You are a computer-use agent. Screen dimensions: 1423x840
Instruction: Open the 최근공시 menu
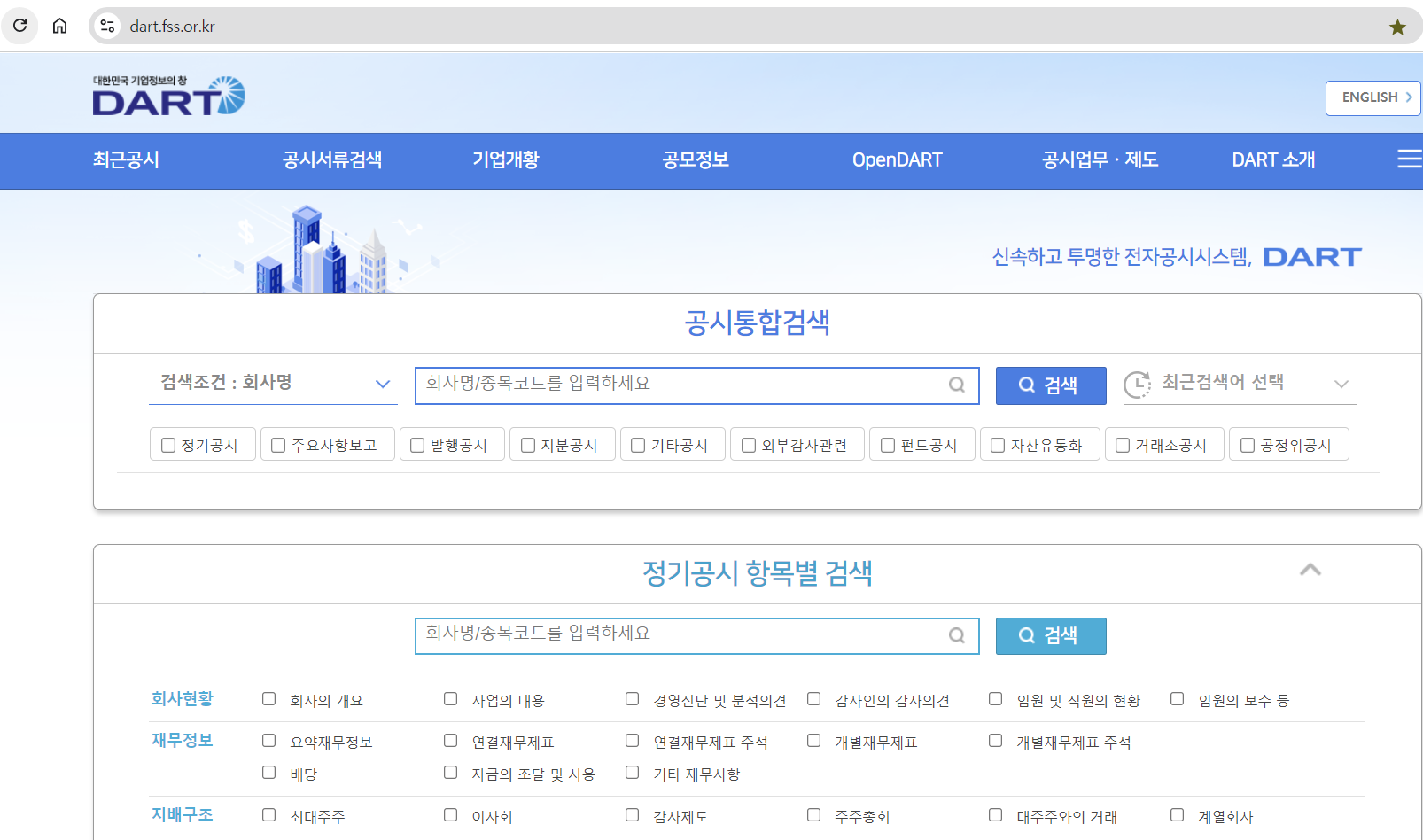126,160
